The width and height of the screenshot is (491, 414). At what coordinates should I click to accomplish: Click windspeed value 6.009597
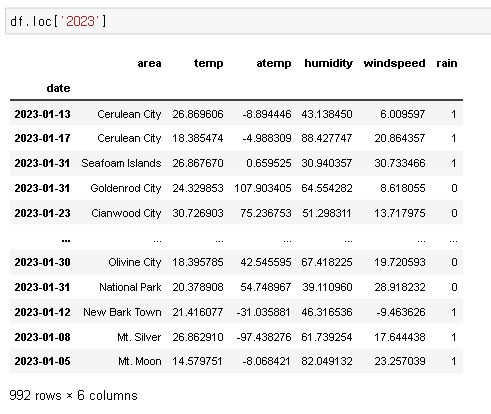pyautogui.click(x=403, y=114)
